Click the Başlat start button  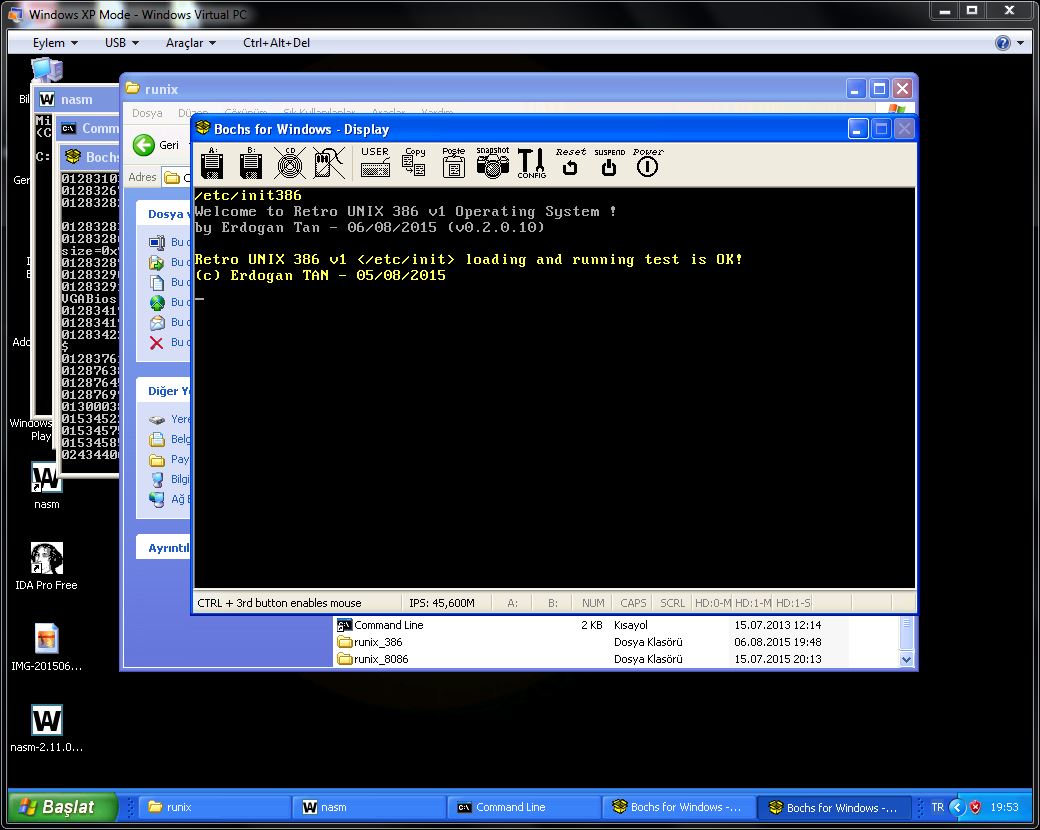[62, 807]
